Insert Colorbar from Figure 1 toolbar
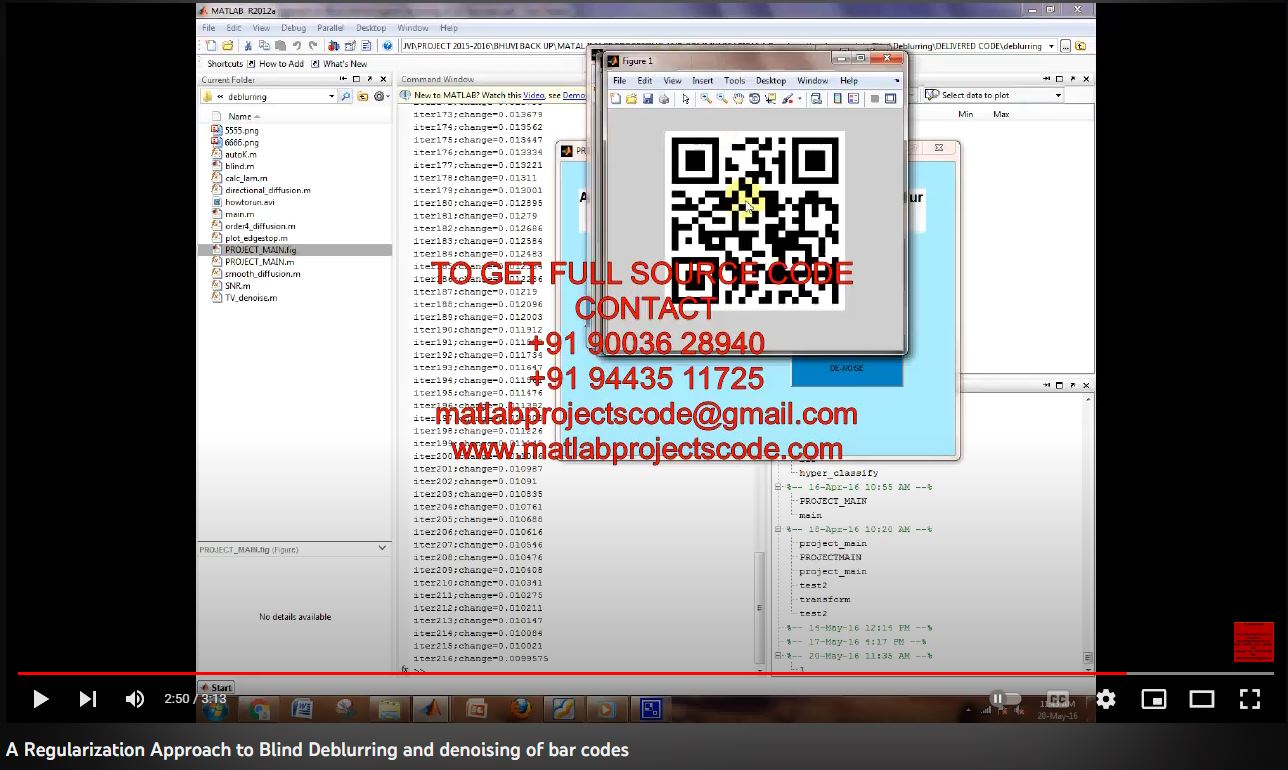 (x=838, y=99)
